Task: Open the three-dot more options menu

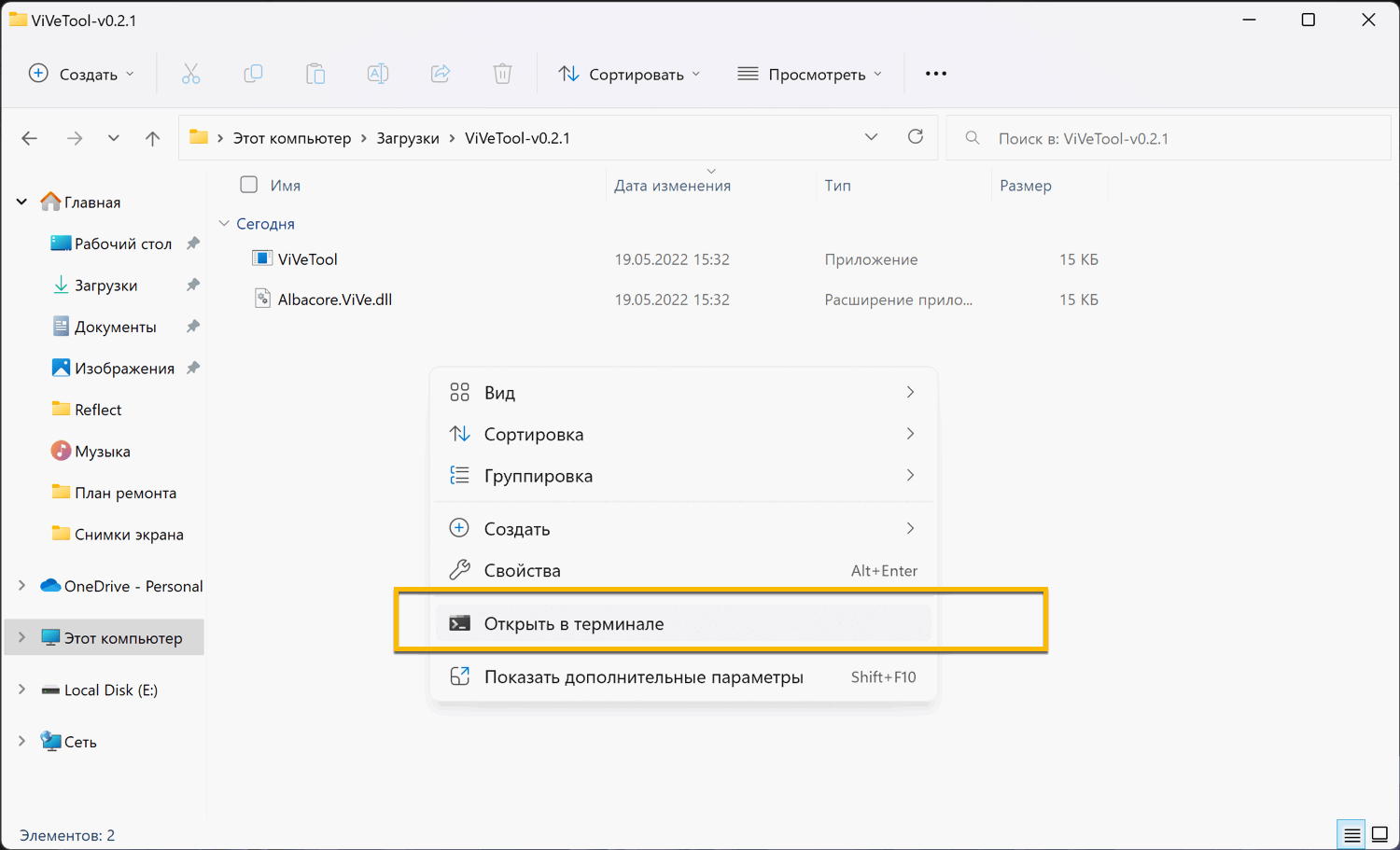Action: pyautogui.click(x=936, y=74)
